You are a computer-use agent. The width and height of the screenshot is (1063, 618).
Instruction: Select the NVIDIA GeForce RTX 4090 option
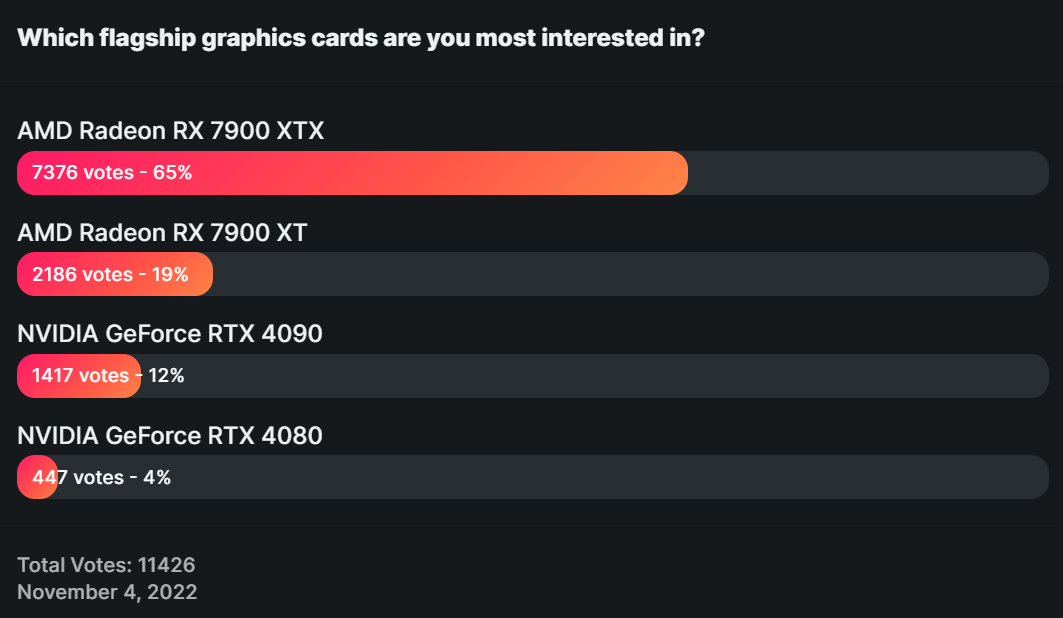(x=169, y=333)
